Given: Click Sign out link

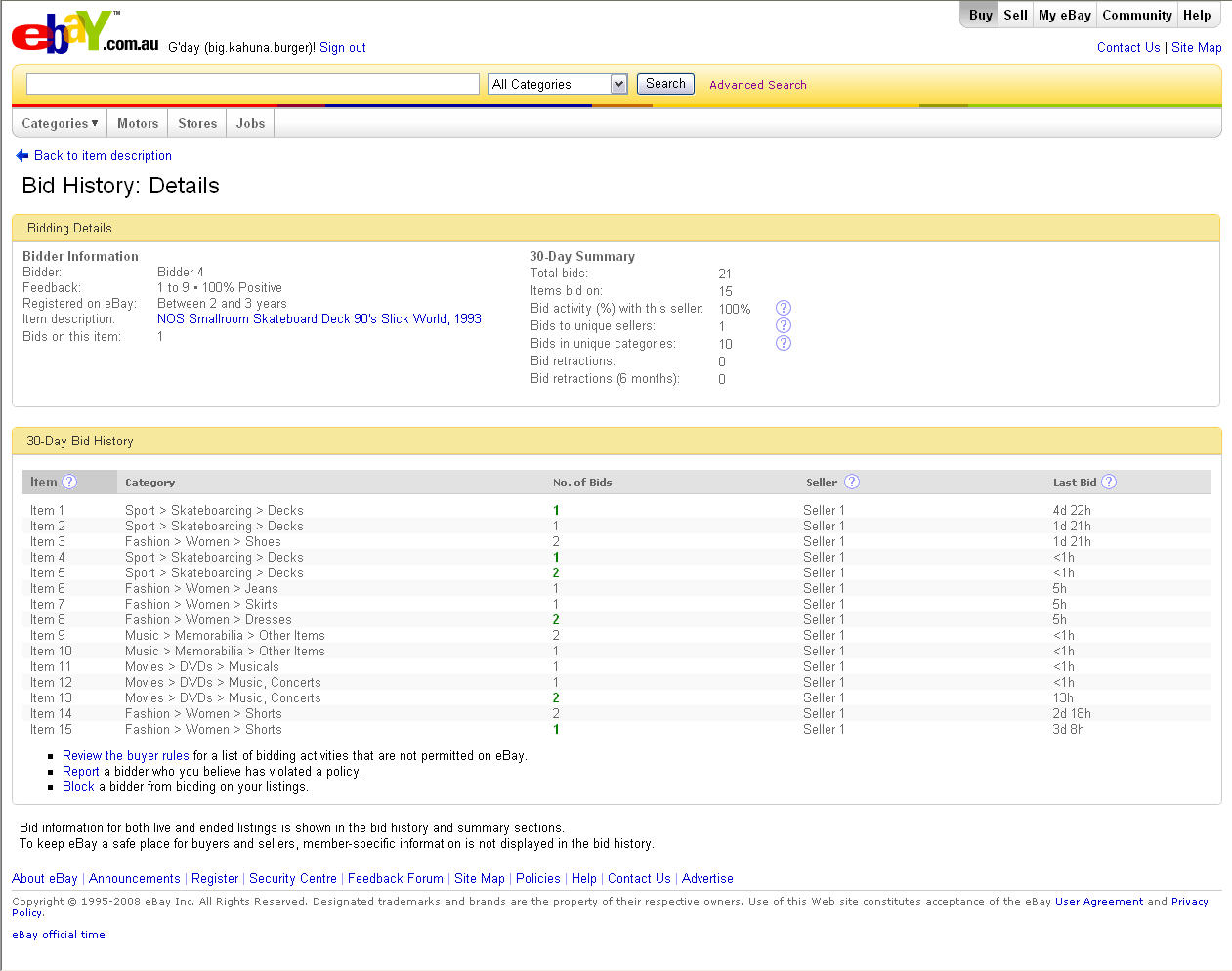Looking at the screenshot, I should pyautogui.click(x=343, y=48).
